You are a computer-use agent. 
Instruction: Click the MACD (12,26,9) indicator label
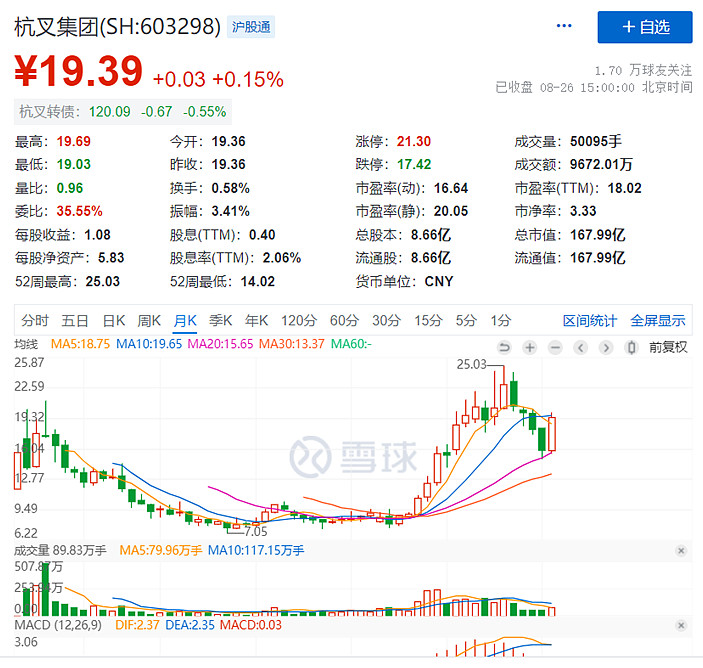click(58, 625)
